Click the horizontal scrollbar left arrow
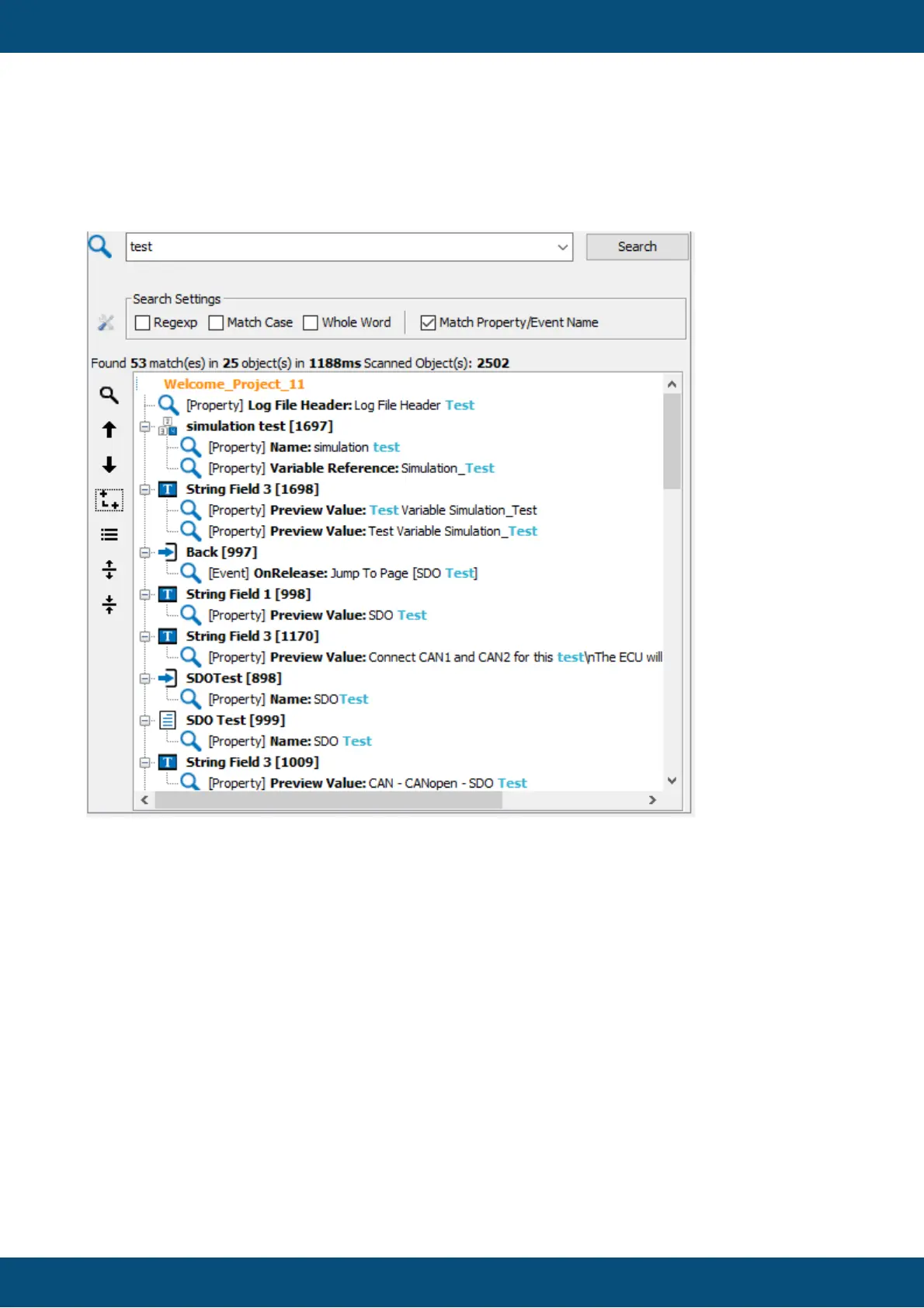The image size is (924, 1308). [144, 800]
